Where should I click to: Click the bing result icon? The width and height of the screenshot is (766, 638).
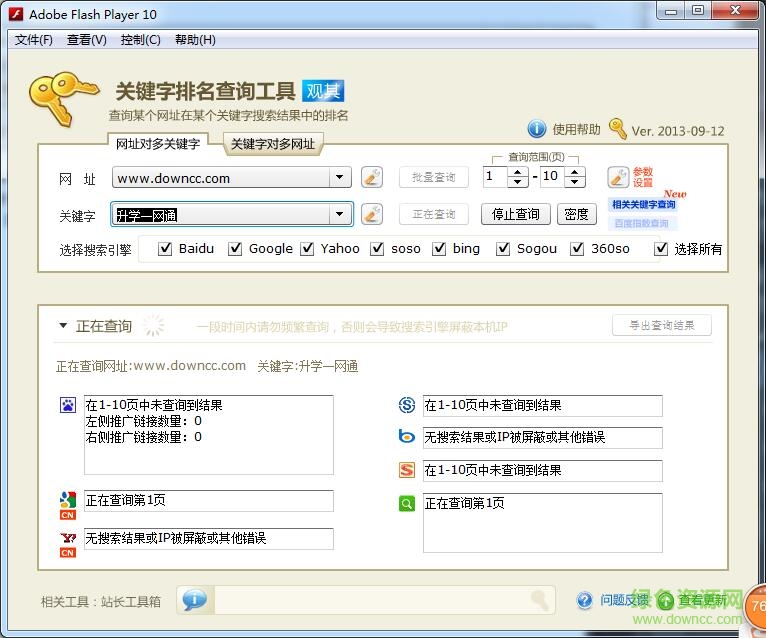[406, 436]
